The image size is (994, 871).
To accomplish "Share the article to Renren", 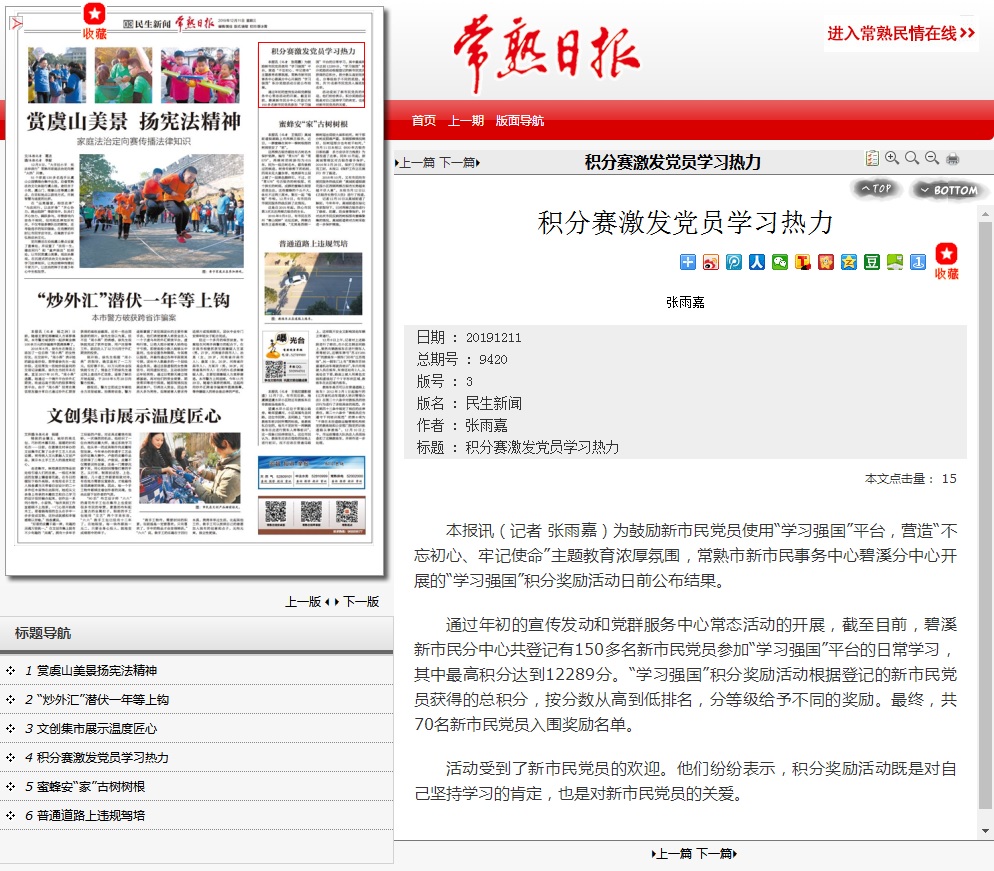I will pos(757,262).
